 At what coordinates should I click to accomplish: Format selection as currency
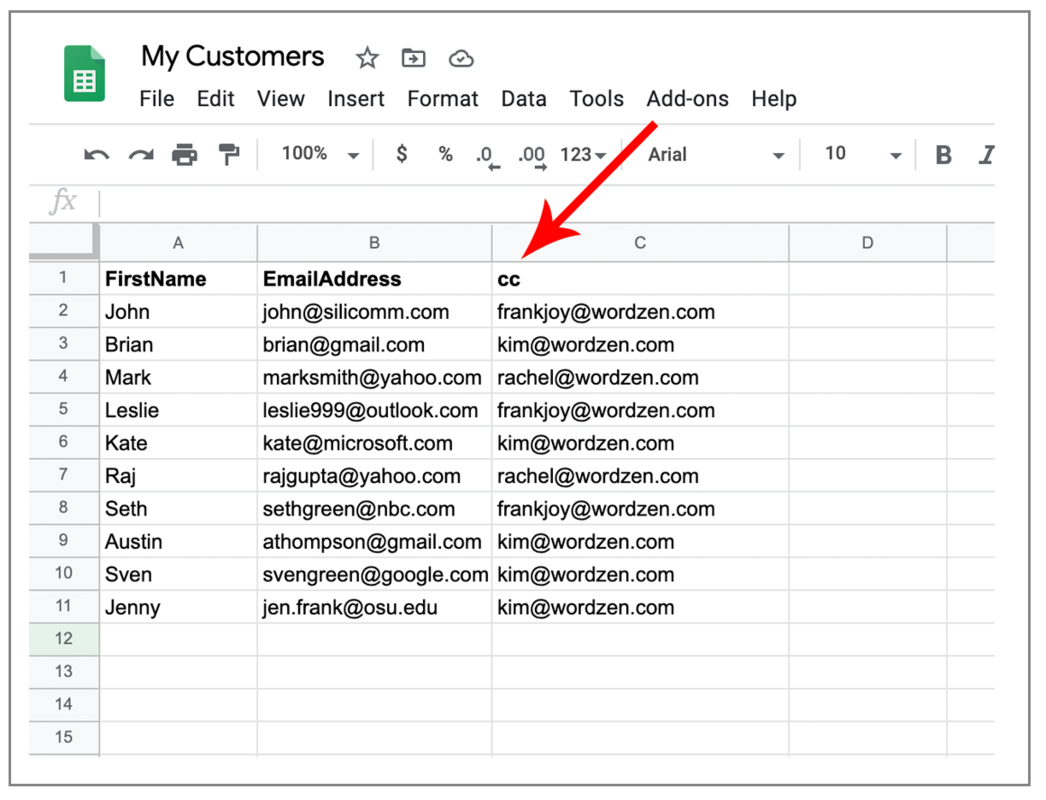pos(401,154)
